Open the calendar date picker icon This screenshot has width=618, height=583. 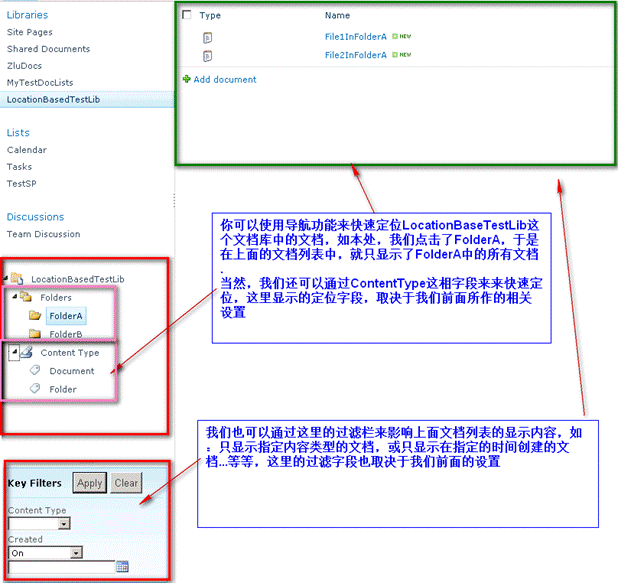[123, 567]
